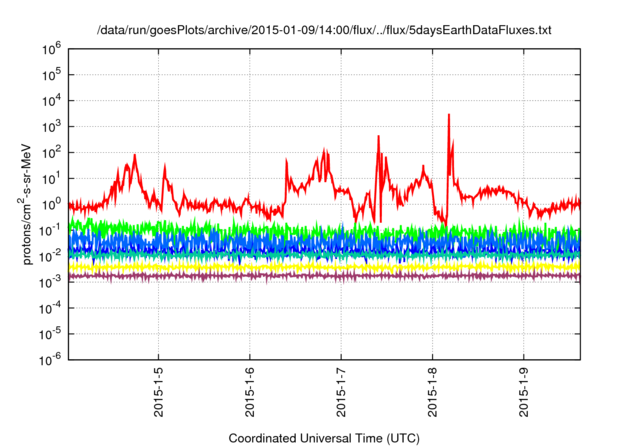Click the 10^-2 y-axis label
640x448 pixels.
tap(50, 257)
